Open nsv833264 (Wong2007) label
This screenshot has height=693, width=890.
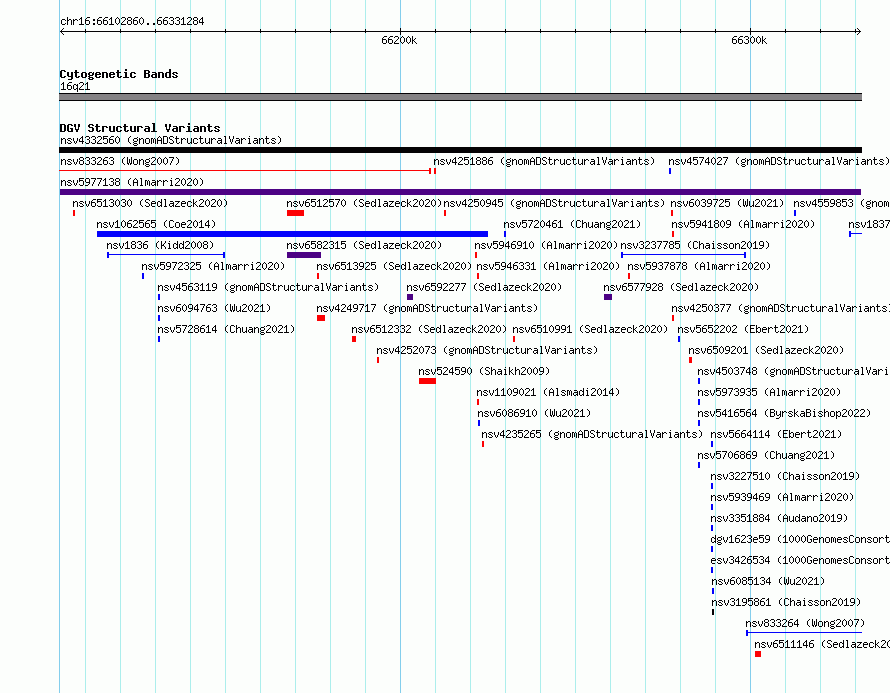click(805, 623)
